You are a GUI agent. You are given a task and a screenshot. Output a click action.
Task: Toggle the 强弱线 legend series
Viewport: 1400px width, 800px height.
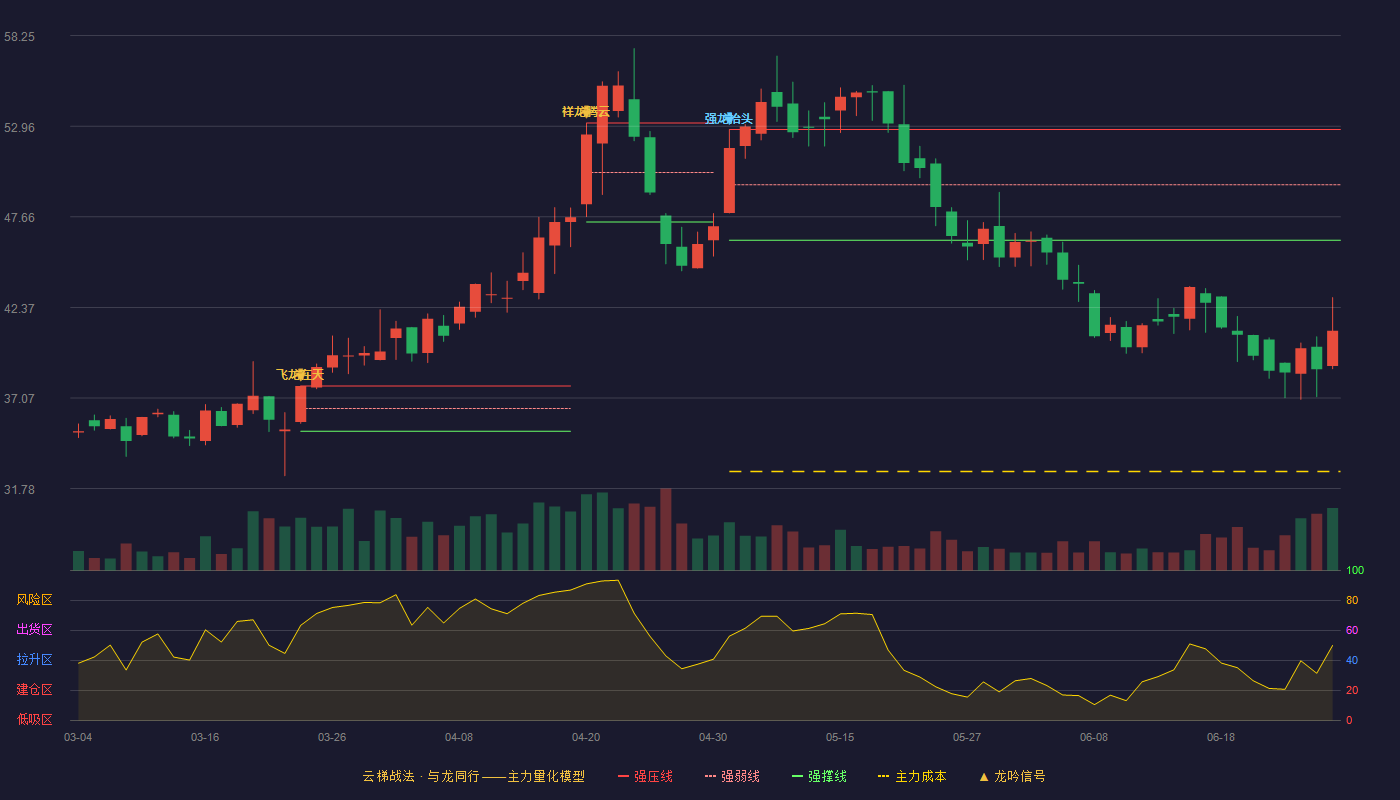click(x=732, y=776)
